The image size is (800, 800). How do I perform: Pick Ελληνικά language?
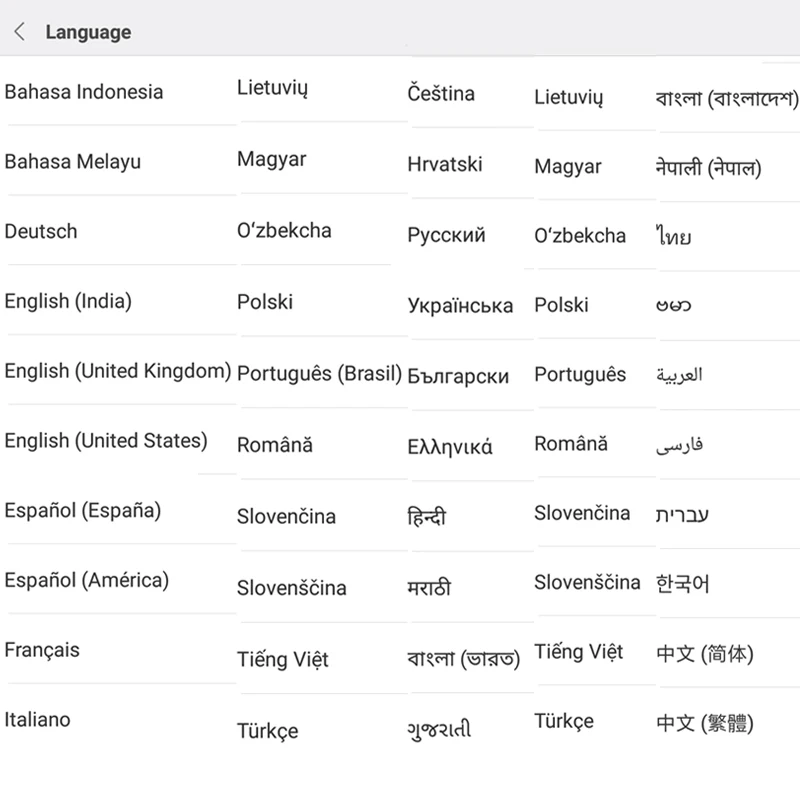coord(449,447)
